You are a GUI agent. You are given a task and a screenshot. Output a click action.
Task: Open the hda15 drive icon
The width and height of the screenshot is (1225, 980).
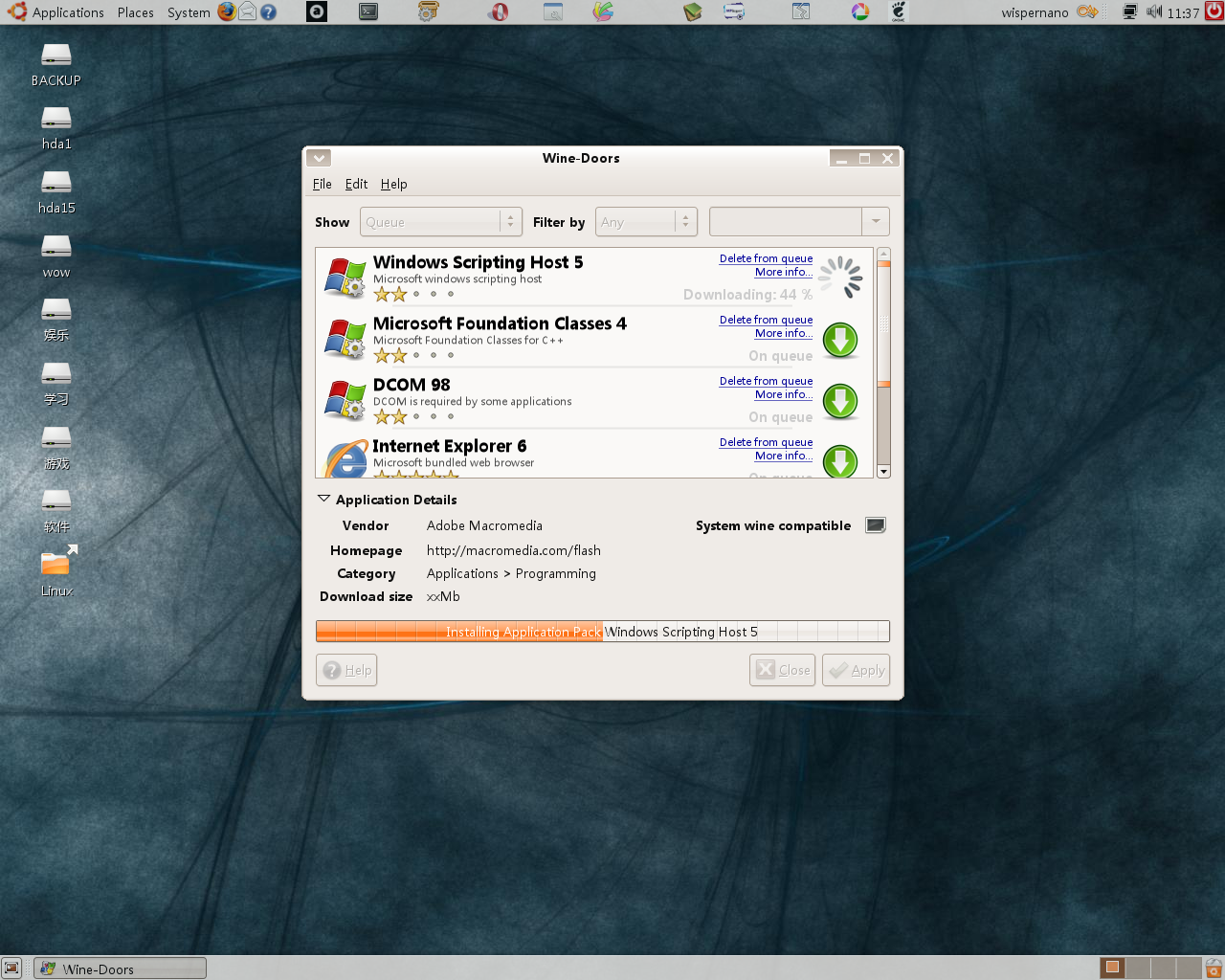coord(56,192)
